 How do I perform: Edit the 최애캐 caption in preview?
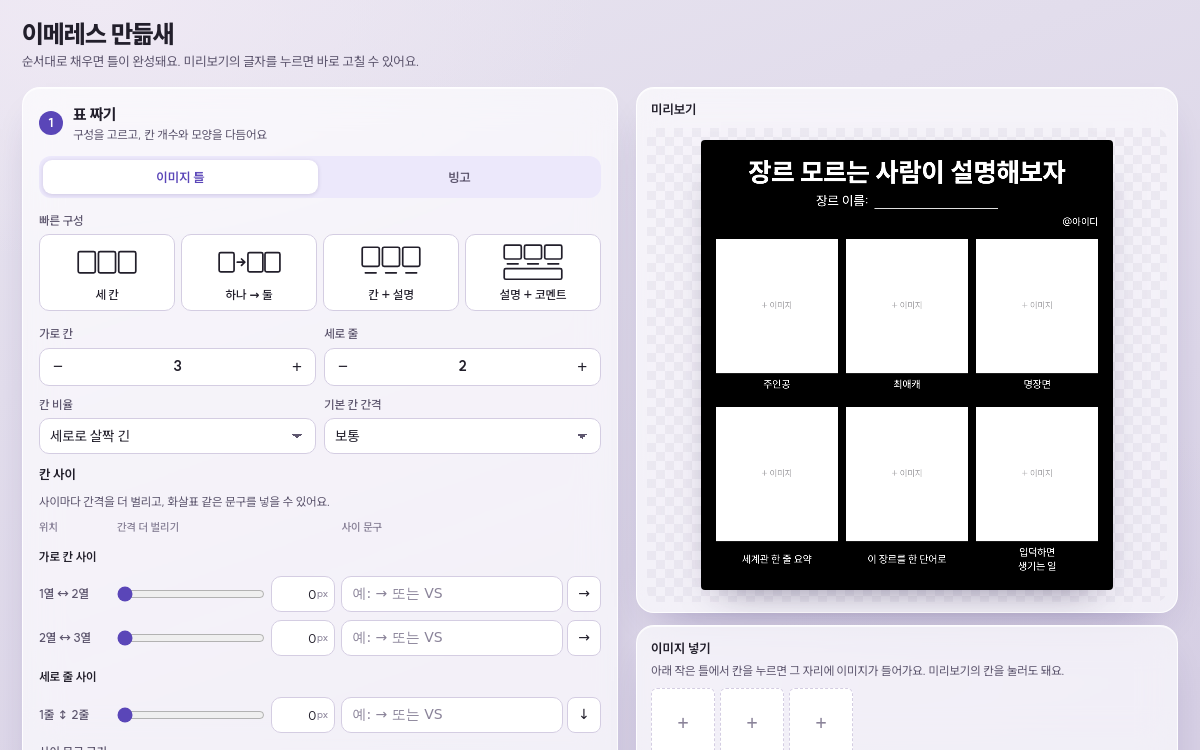[907, 384]
